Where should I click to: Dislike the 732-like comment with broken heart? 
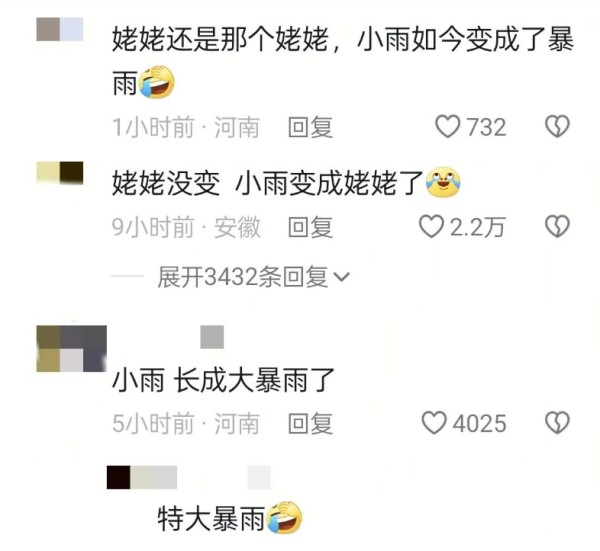(557, 127)
